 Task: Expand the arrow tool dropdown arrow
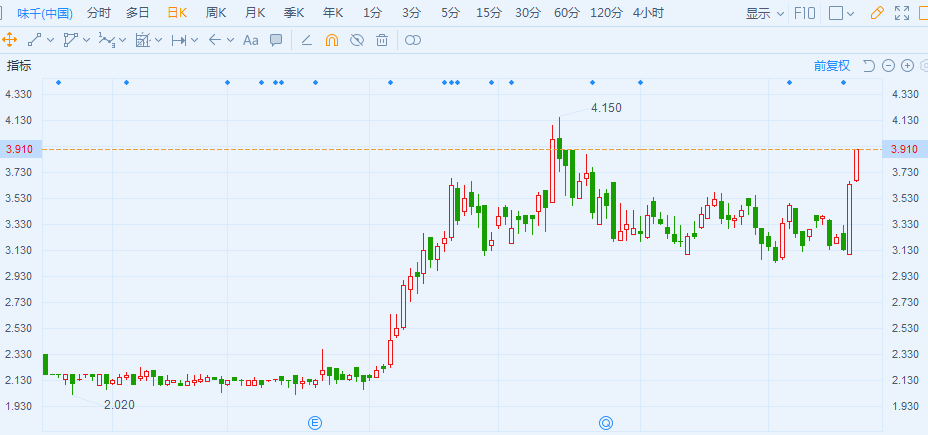click(x=230, y=40)
